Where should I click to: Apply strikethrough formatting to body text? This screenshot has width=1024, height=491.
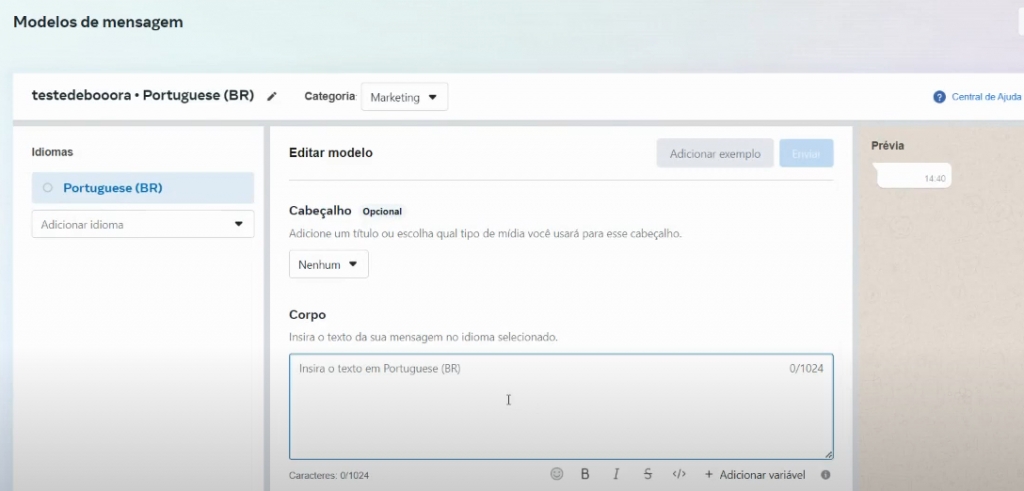[648, 474]
